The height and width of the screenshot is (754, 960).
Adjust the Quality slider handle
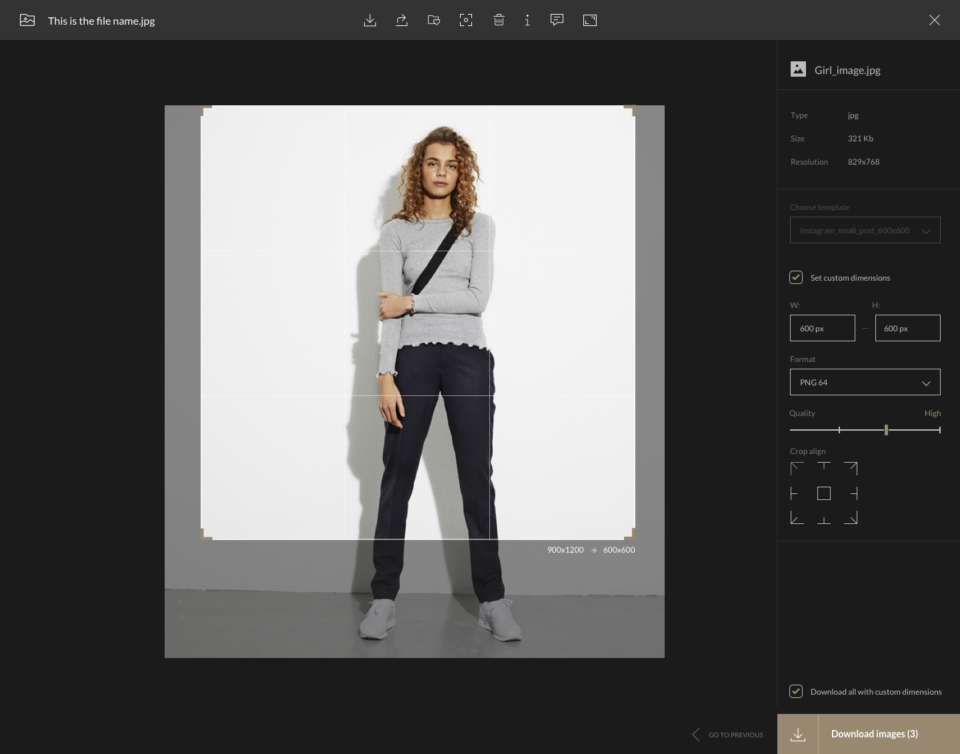(886, 429)
